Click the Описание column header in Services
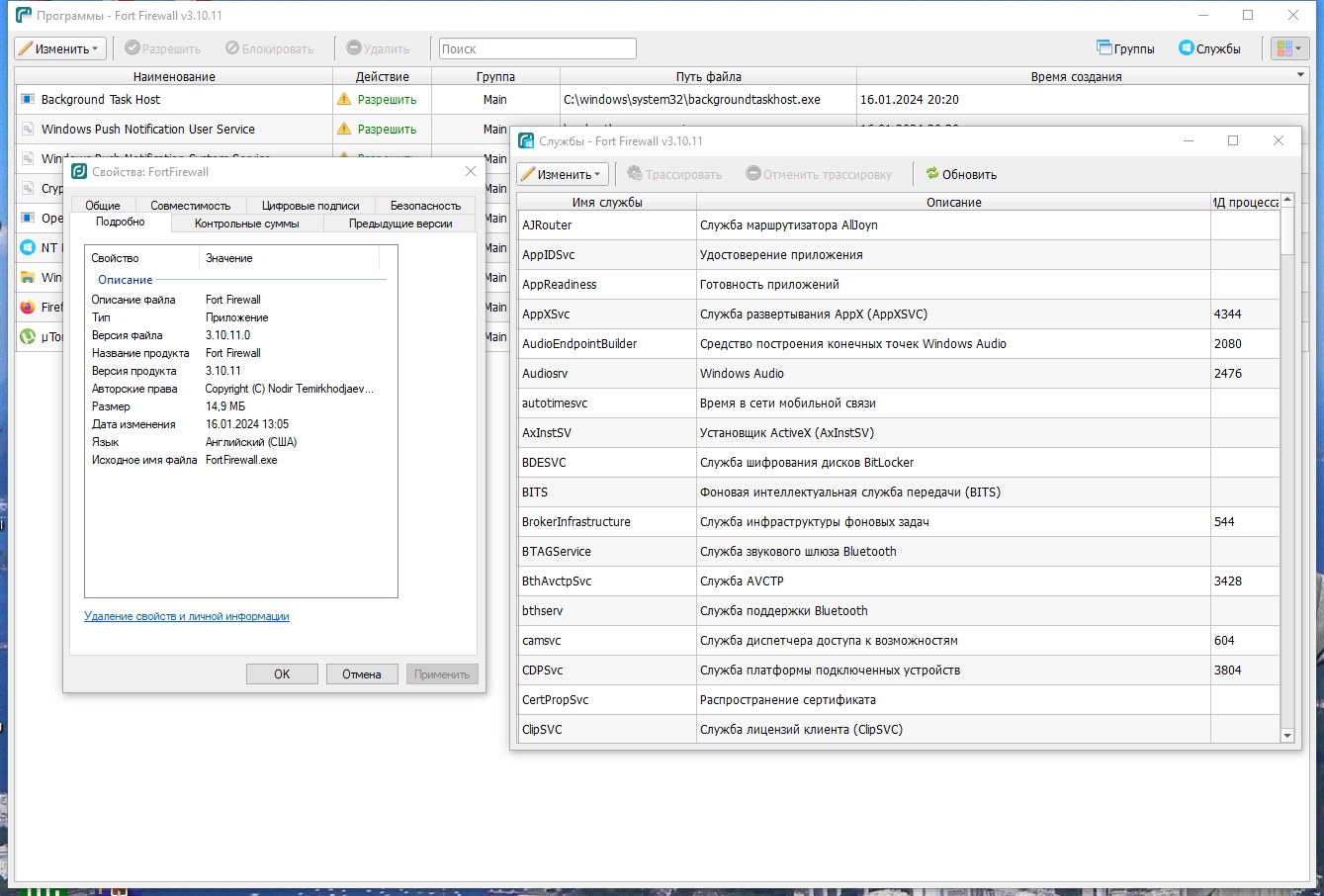This screenshot has height=896, width=1324. tap(953, 202)
